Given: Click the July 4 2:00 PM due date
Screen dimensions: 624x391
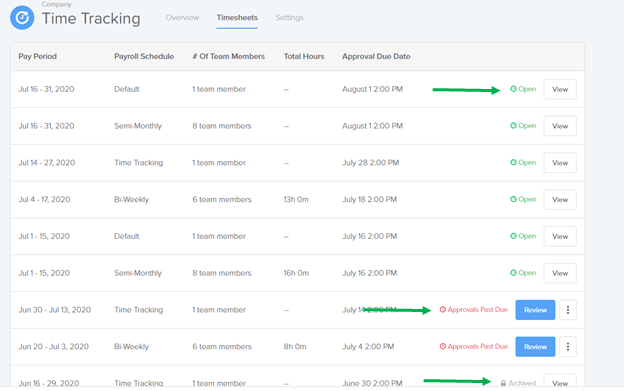Looking at the screenshot, I should point(368,346).
